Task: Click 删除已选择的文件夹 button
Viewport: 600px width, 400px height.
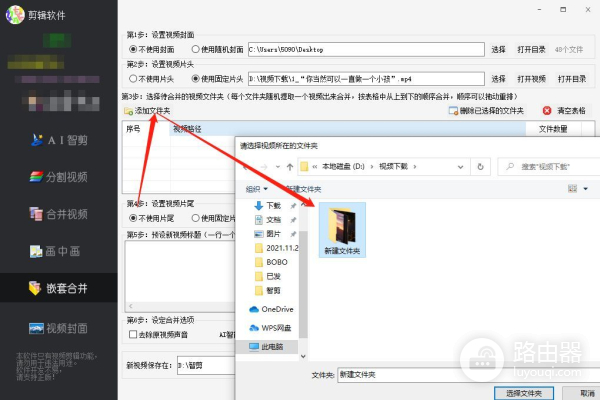Action: [x=486, y=111]
